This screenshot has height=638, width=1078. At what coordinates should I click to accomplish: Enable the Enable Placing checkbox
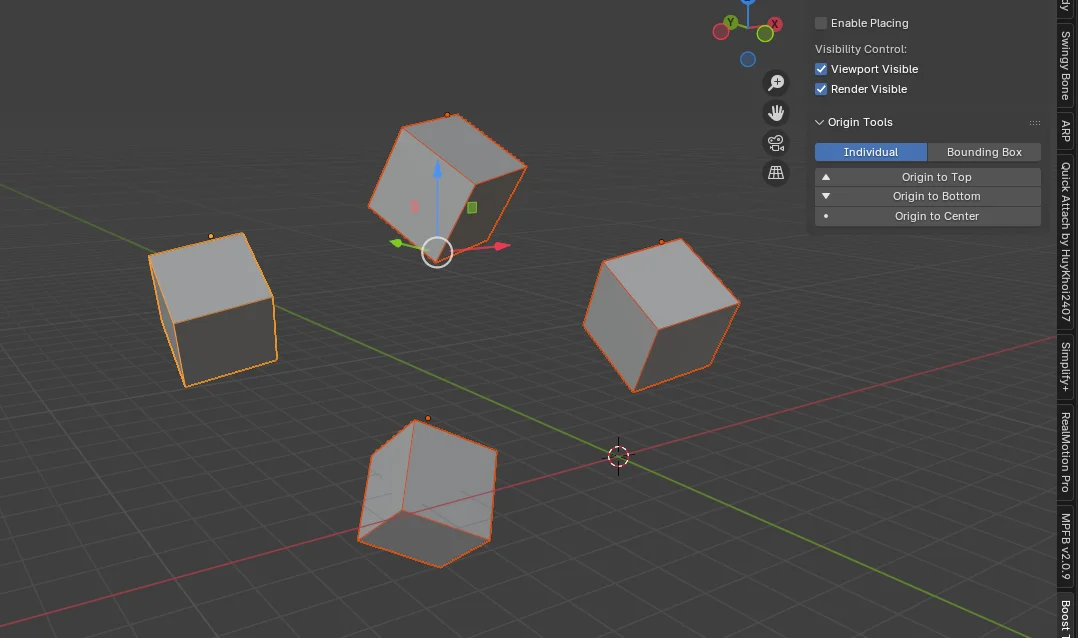[821, 22]
